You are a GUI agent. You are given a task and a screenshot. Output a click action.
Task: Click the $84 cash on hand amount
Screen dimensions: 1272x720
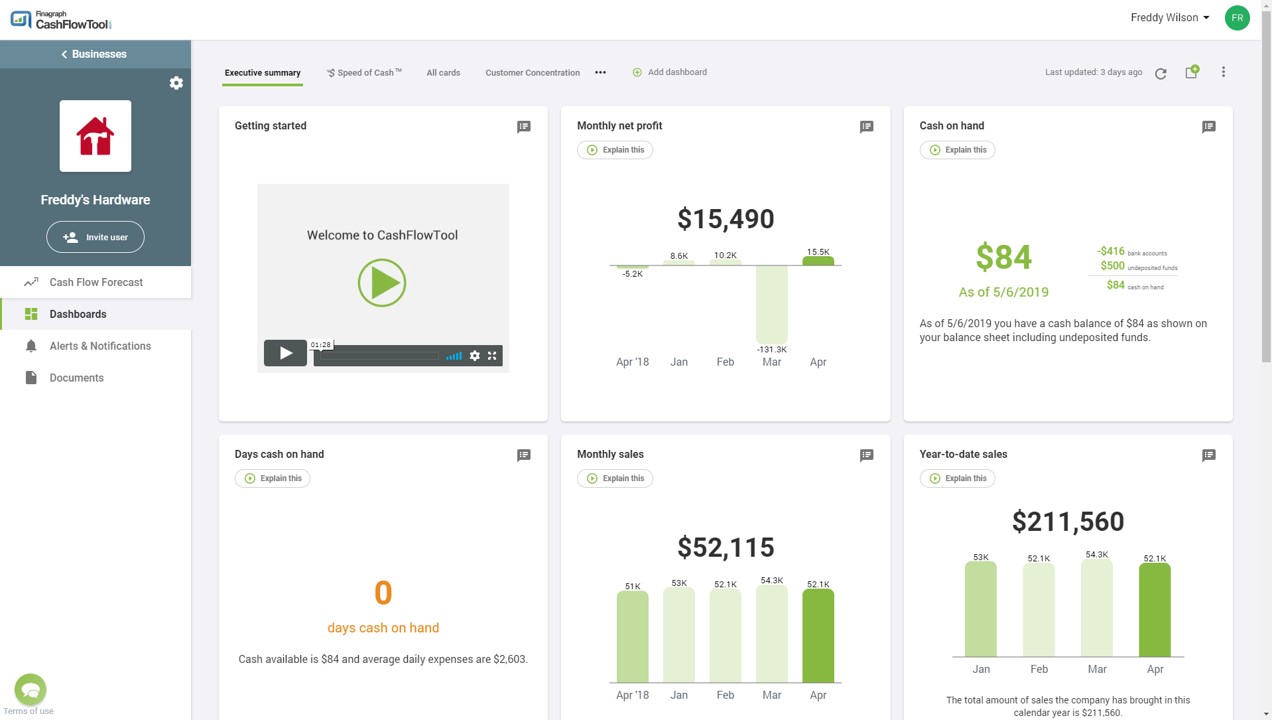(x=1003, y=257)
